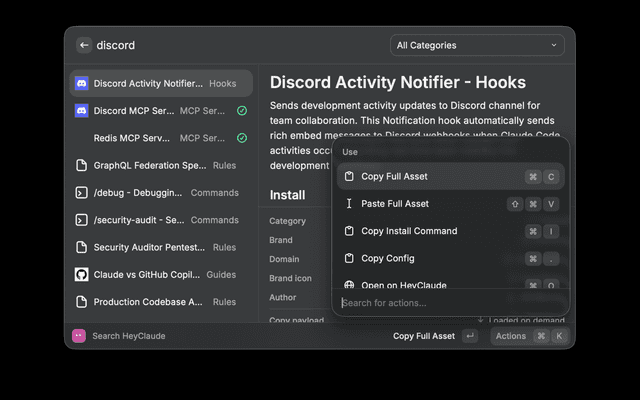
Task: Click Discord icon of Activity Notifier row
Action: tap(82, 83)
